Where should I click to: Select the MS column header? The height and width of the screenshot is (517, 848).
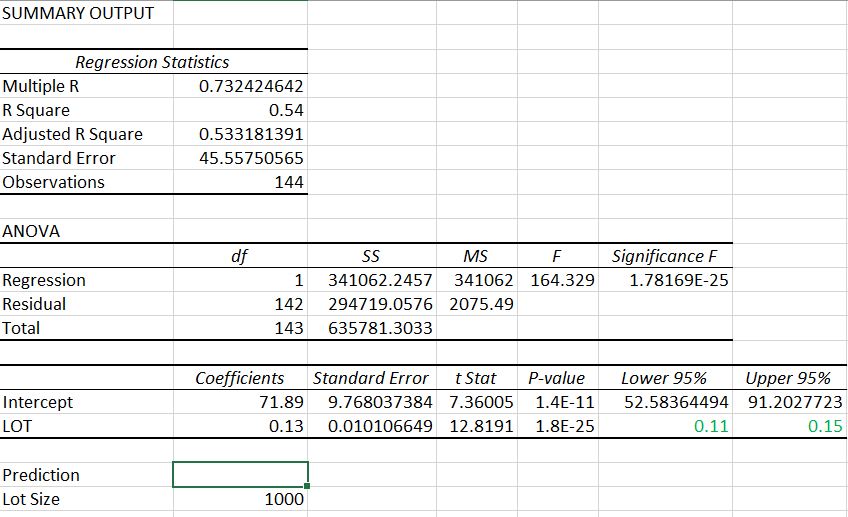[475, 256]
